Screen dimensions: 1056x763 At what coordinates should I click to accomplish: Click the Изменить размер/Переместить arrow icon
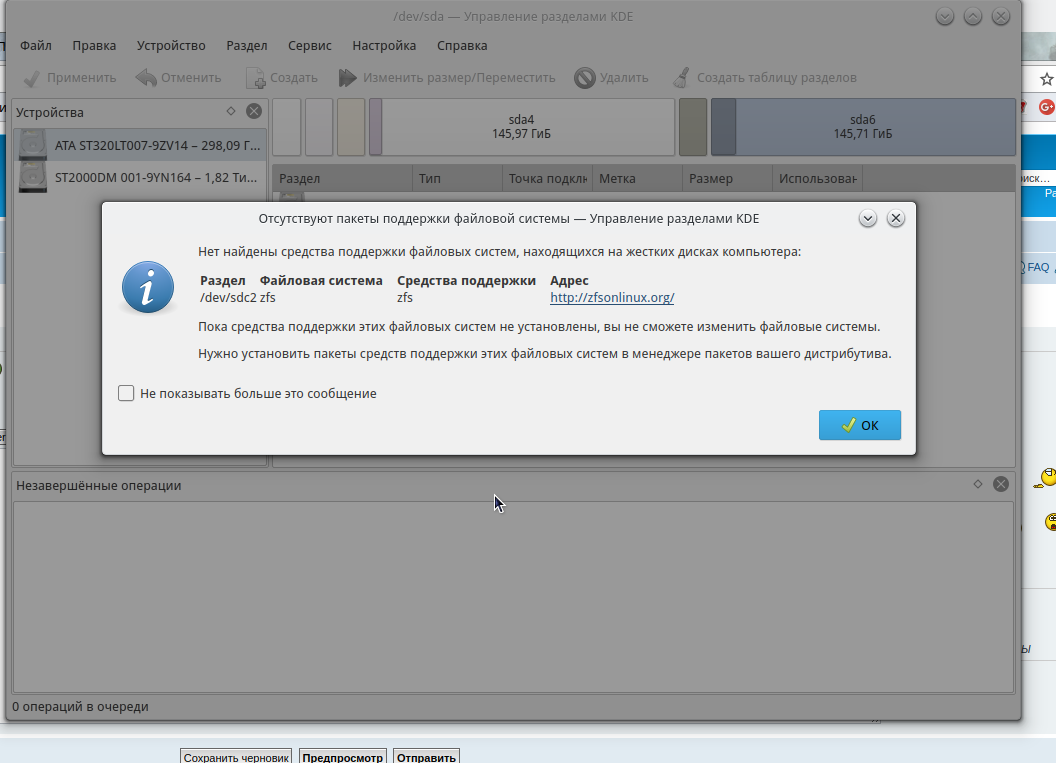coord(348,78)
